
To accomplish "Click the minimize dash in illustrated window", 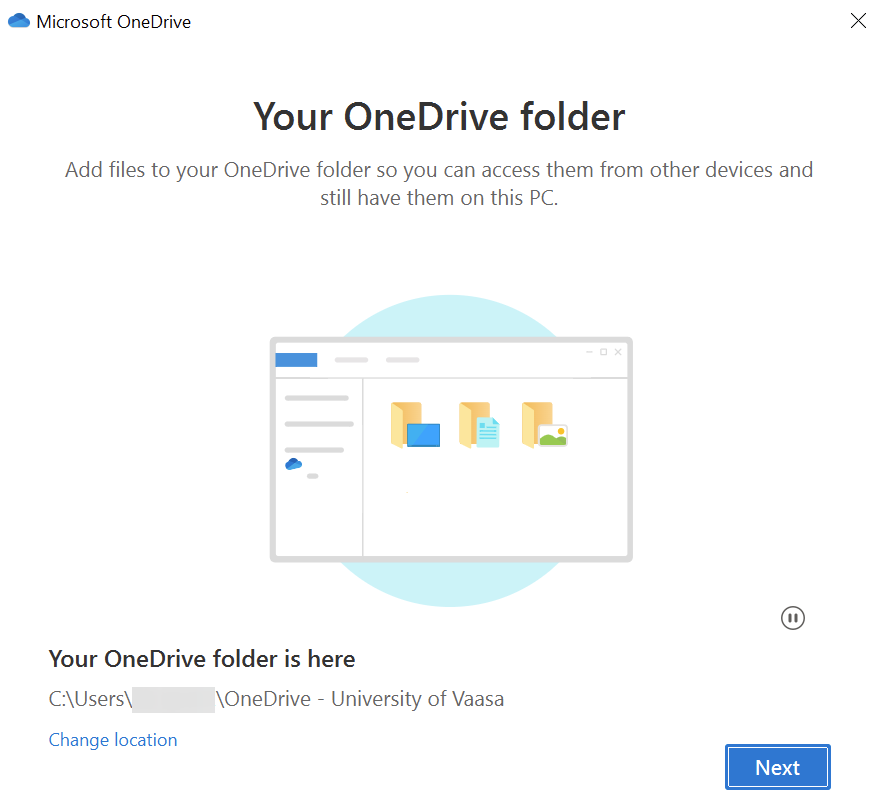I will click(x=589, y=352).
